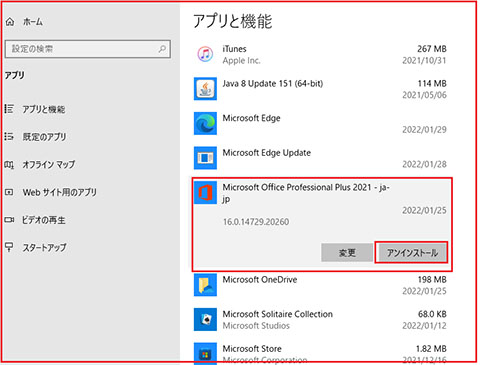The height and width of the screenshot is (365, 480).
Task: Click Office version 16.0.14729.20260 text
Action: click(256, 222)
